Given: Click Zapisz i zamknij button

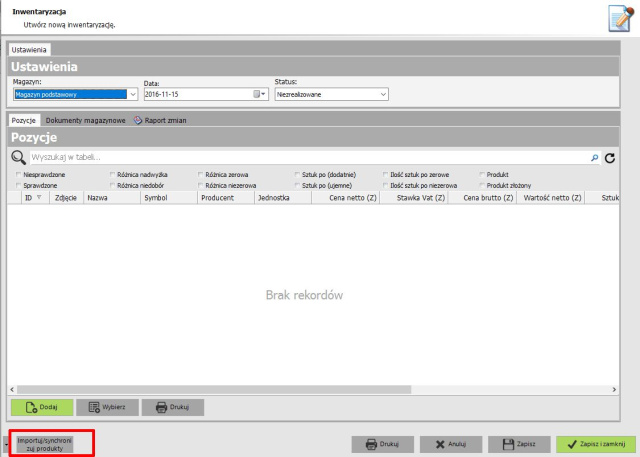Looking at the screenshot, I should coord(596,444).
